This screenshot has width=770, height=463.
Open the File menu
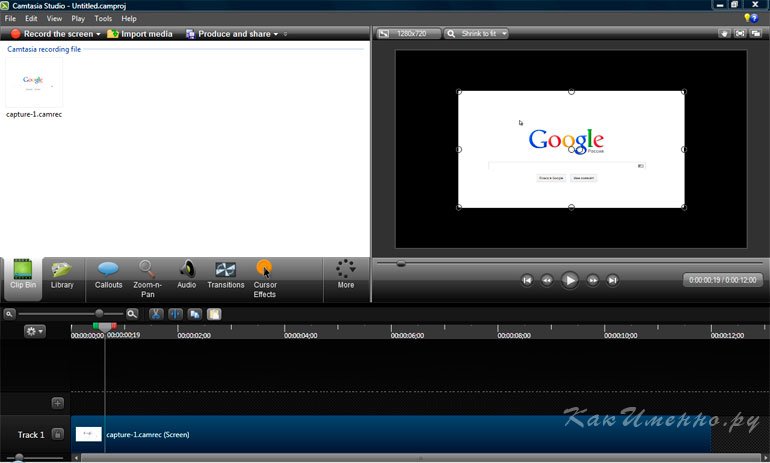coord(10,19)
